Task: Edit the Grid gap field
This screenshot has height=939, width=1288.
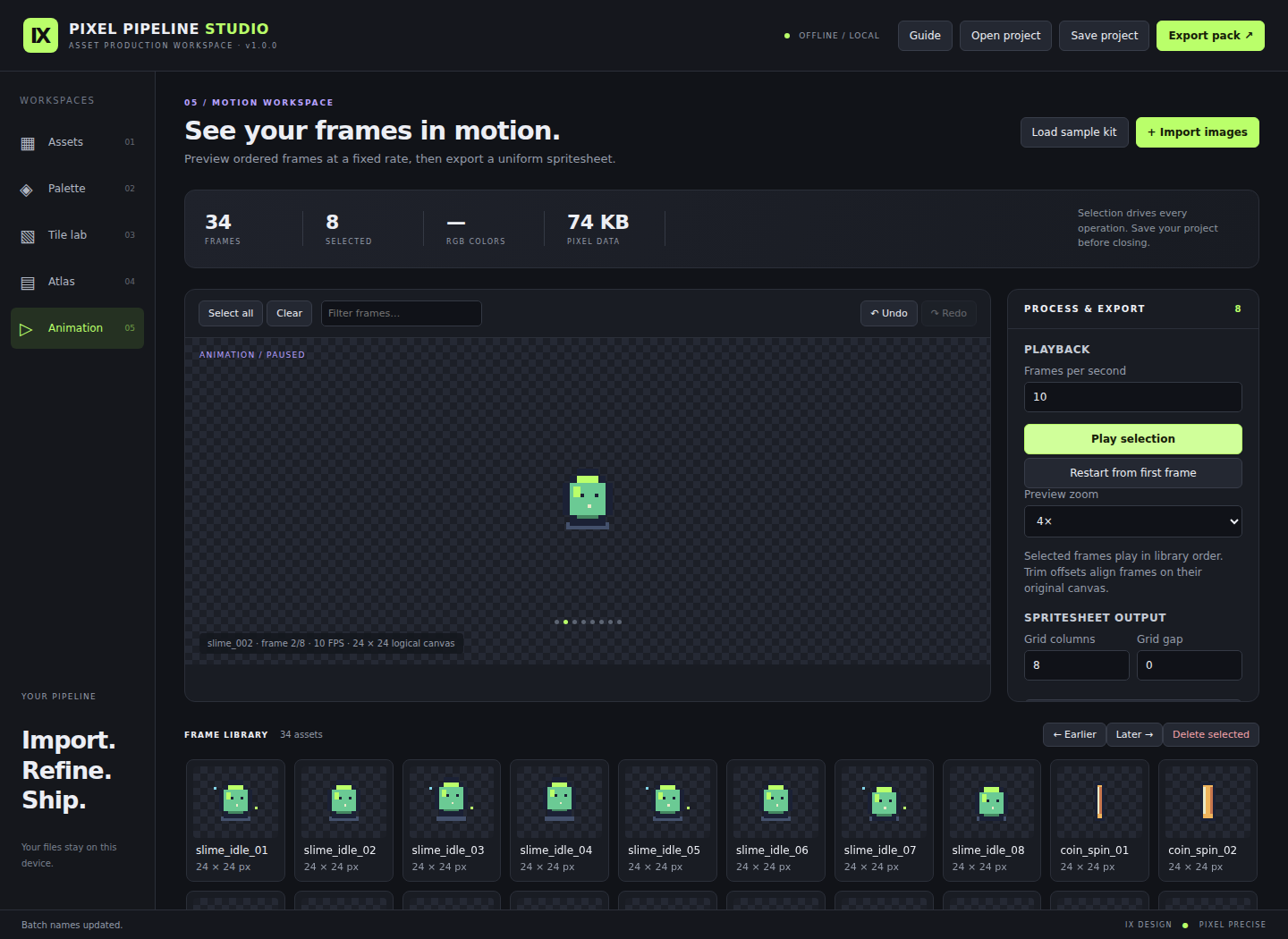Action: point(1189,665)
